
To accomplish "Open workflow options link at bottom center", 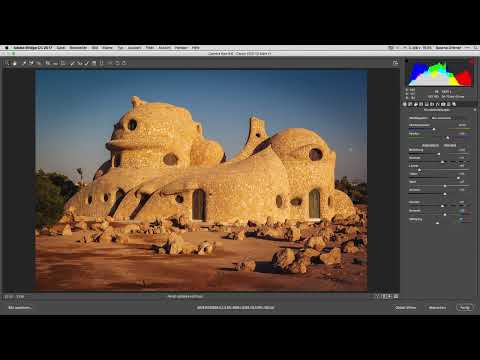I will point(235,308).
